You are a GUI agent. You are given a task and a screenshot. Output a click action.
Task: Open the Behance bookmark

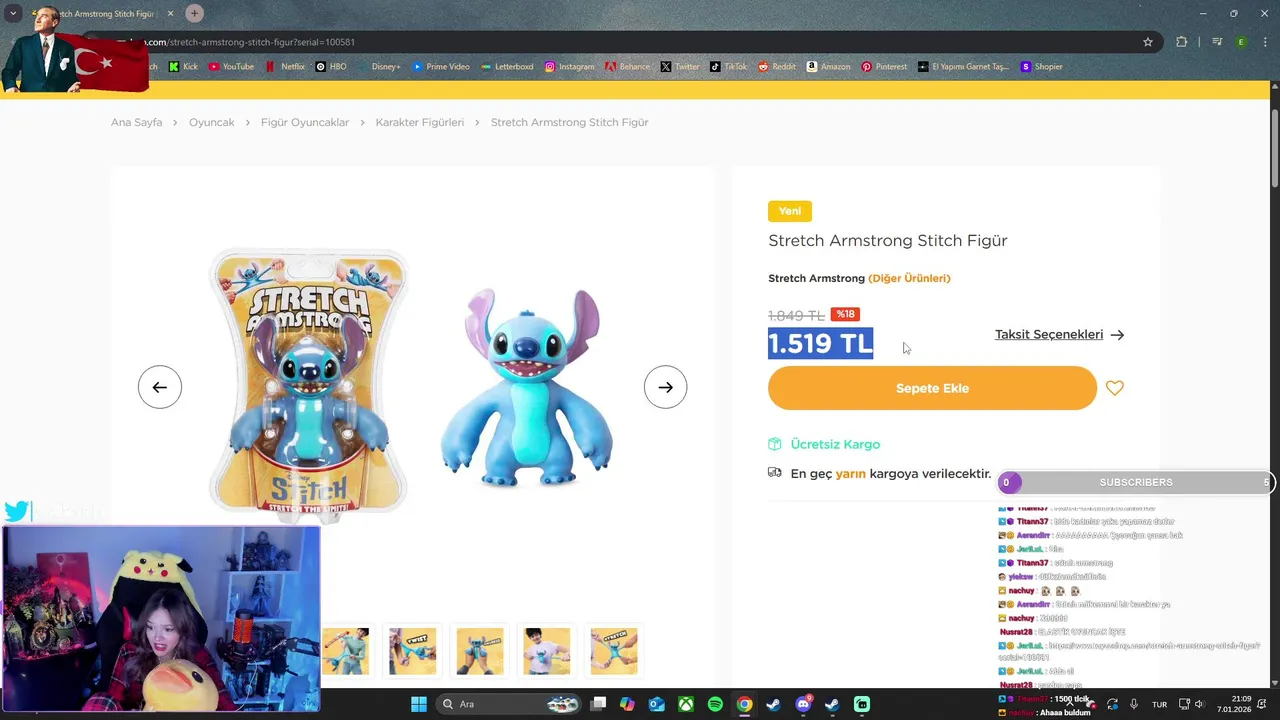(x=627, y=67)
